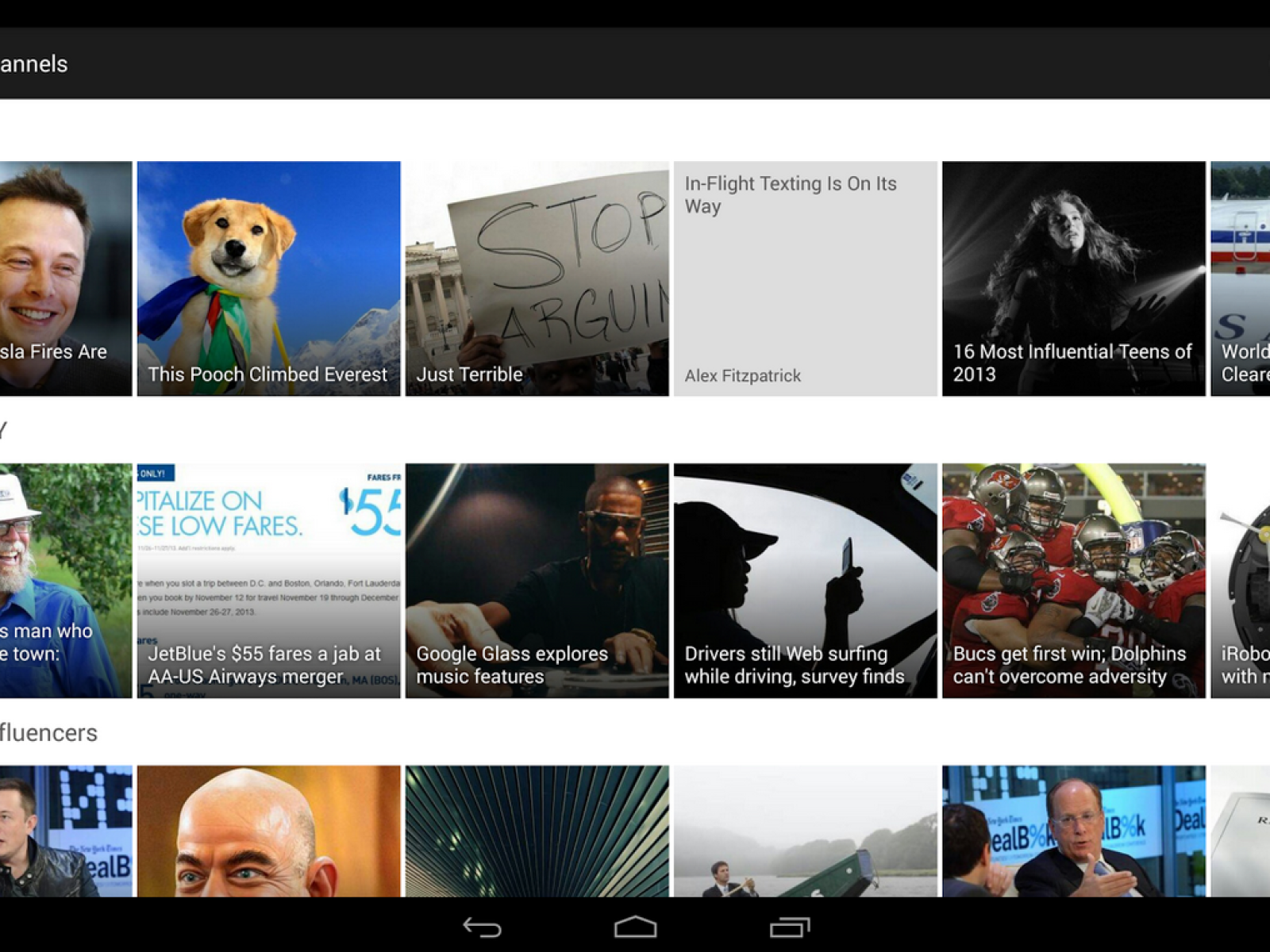Screen dimensions: 1270x952
Task: Open 'In-Flight Texting Is On Its Way' article
Action: (x=805, y=278)
